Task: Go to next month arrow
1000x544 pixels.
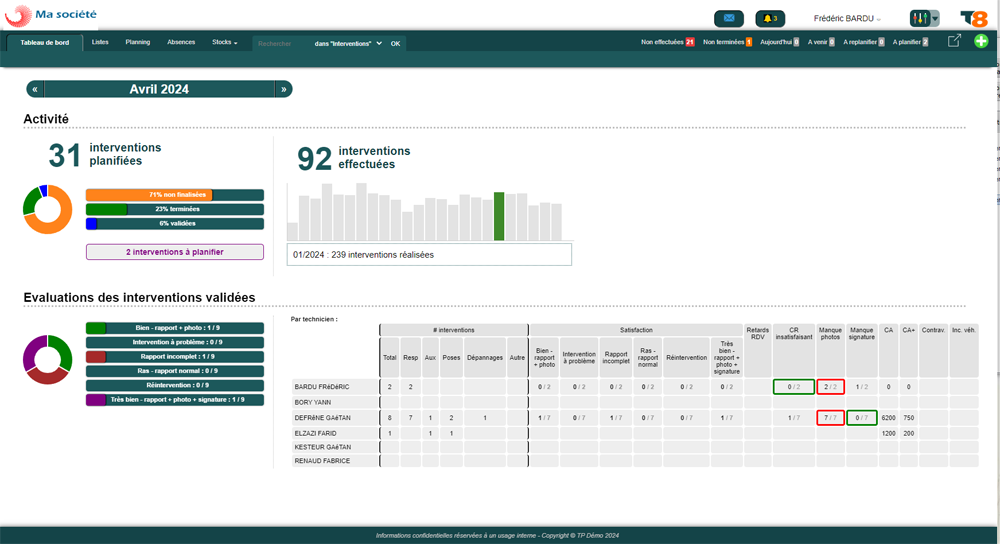Action: click(284, 89)
